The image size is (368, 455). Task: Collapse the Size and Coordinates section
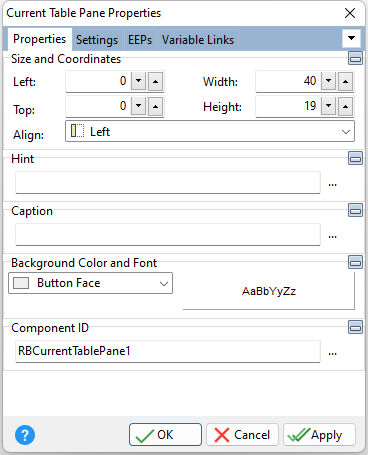click(355, 58)
